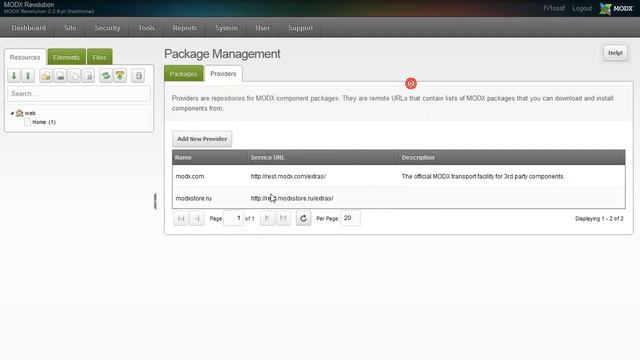640x360 pixels.
Task: Switch to the Resources tab
Action: (x=25, y=57)
